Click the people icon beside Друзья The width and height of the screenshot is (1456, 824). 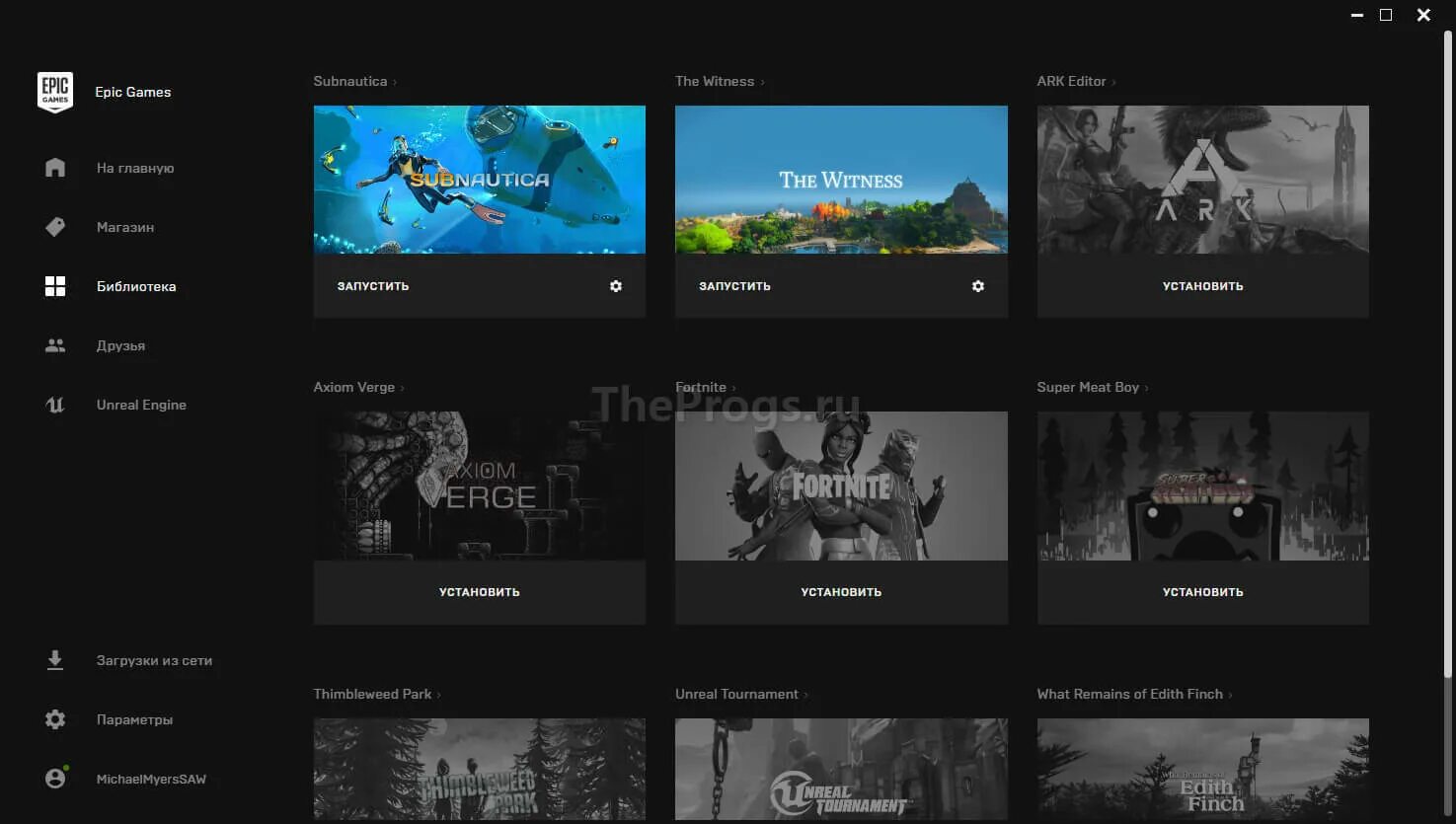[55, 345]
